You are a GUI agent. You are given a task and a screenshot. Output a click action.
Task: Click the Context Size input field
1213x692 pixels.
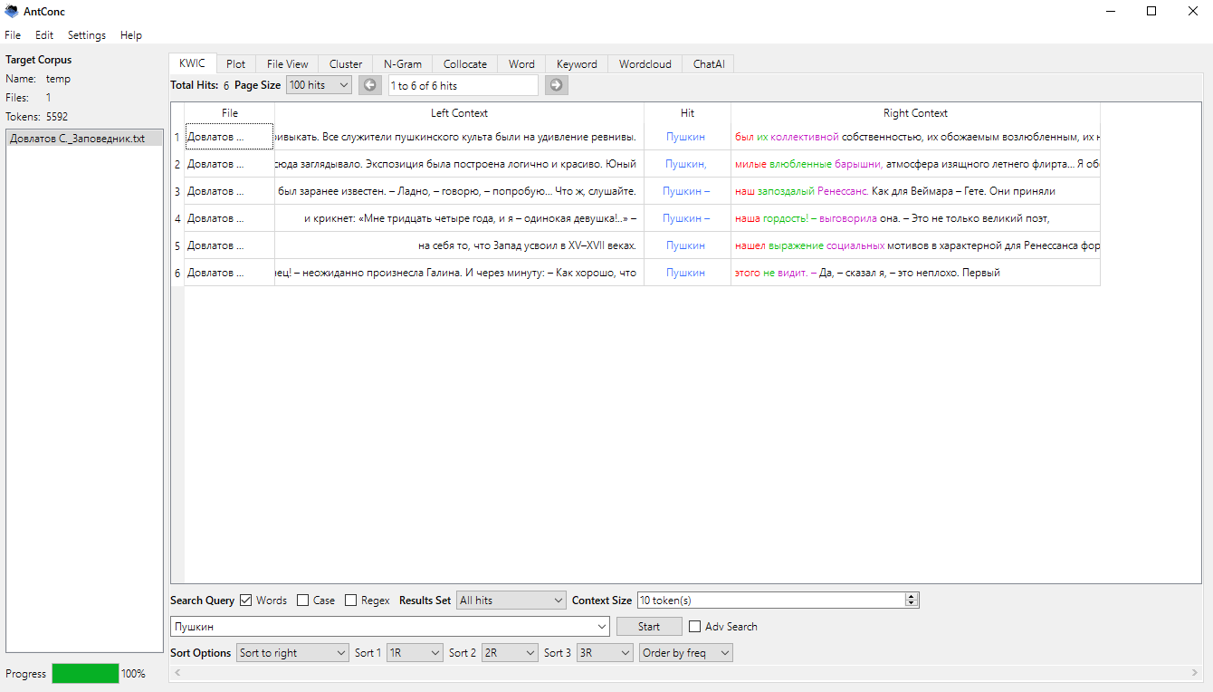click(771, 600)
